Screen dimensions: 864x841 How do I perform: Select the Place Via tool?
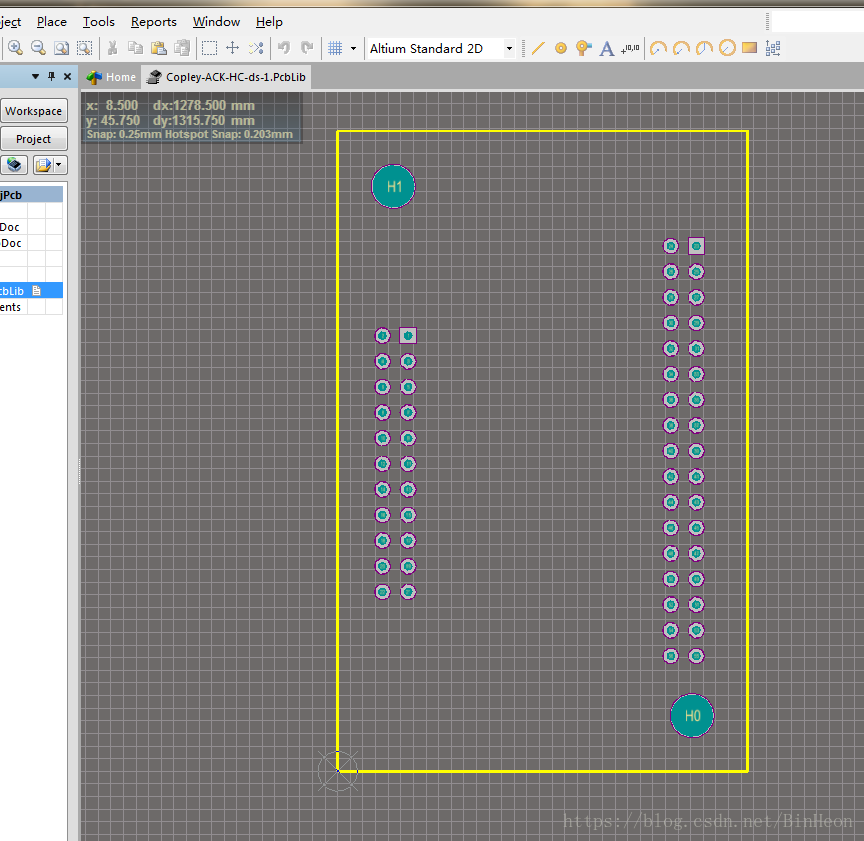[584, 48]
